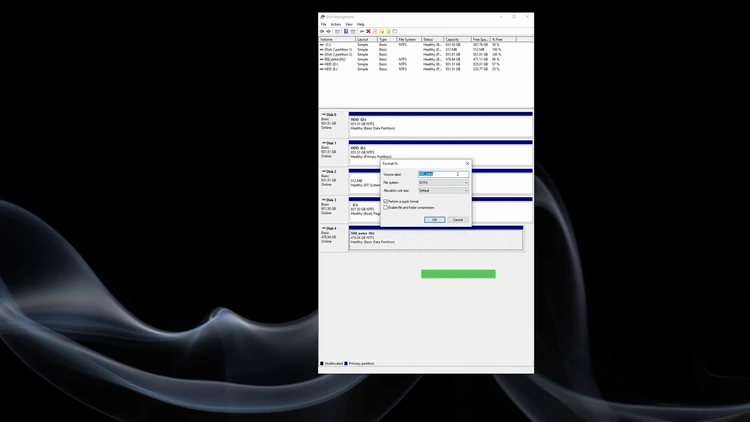The height and width of the screenshot is (422, 750).
Task: Click the black Unallocated legend swatch
Action: [322, 364]
